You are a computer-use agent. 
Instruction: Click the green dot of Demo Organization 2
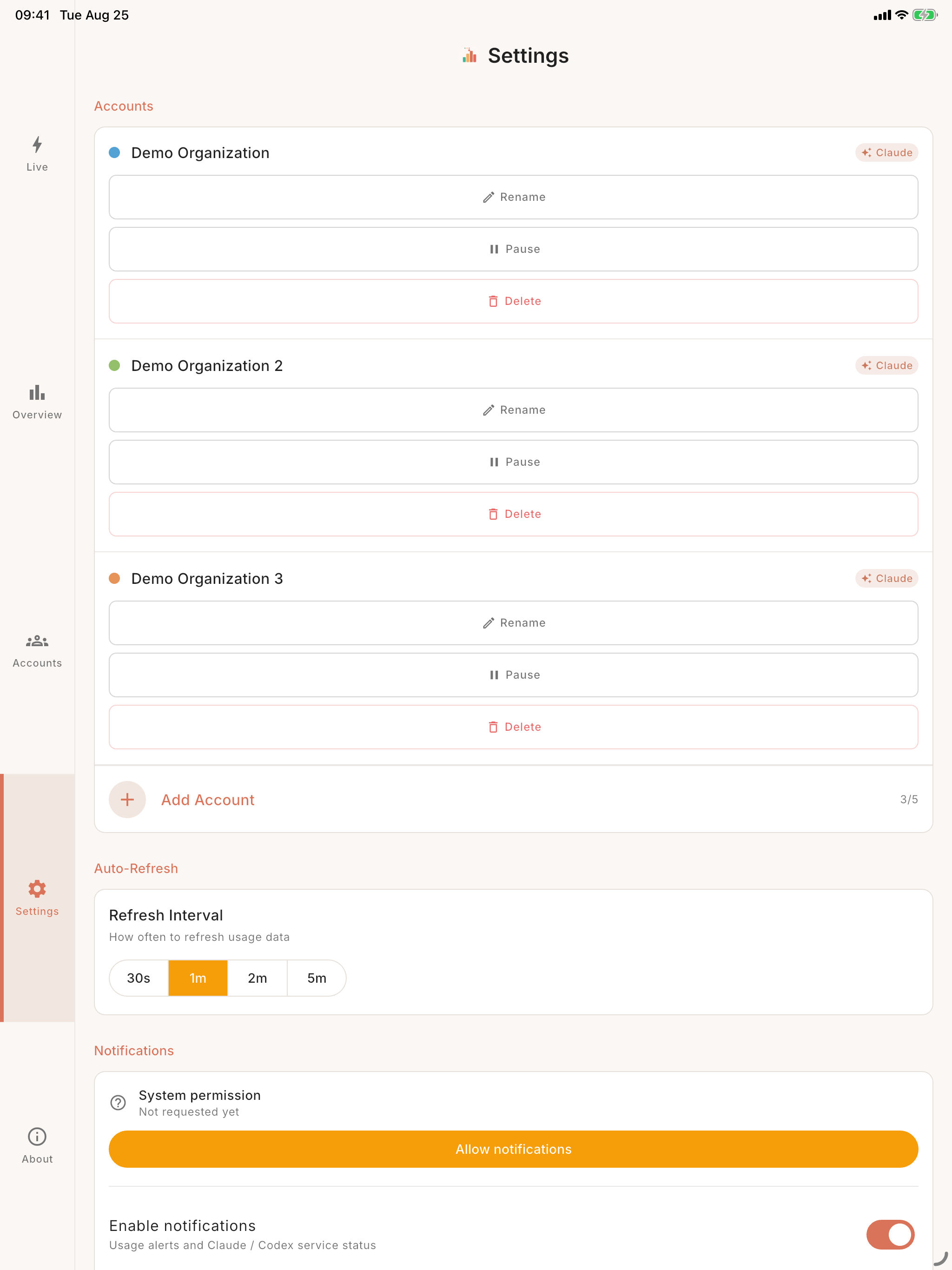pos(114,366)
